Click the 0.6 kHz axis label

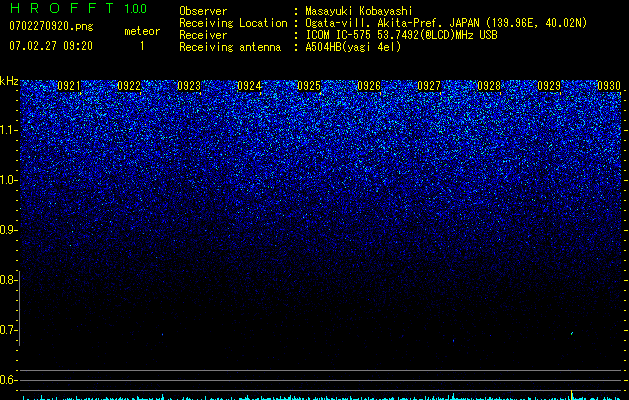[x=9, y=380]
